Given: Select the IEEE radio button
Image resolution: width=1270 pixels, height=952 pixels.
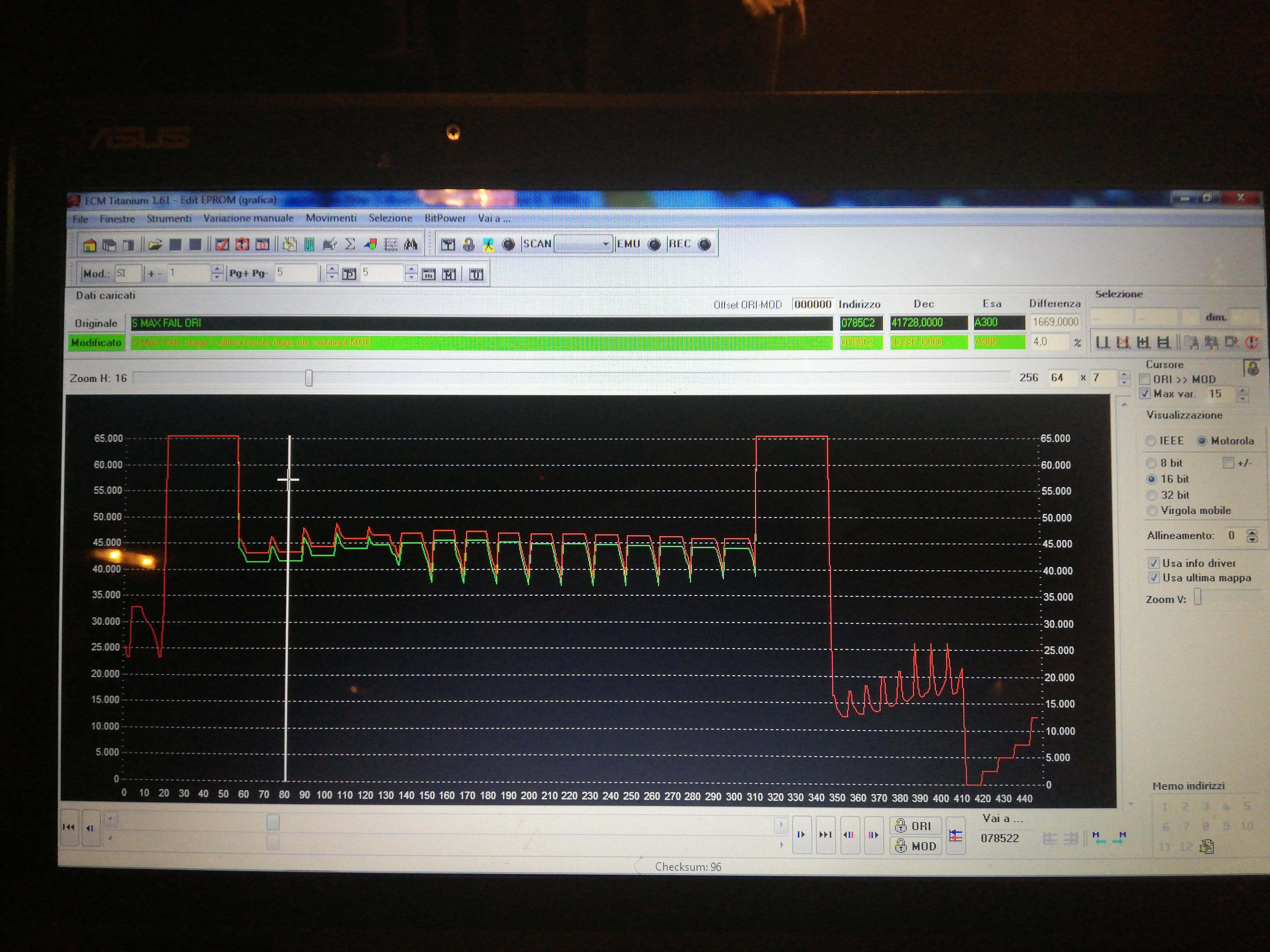Looking at the screenshot, I should click(x=1151, y=441).
